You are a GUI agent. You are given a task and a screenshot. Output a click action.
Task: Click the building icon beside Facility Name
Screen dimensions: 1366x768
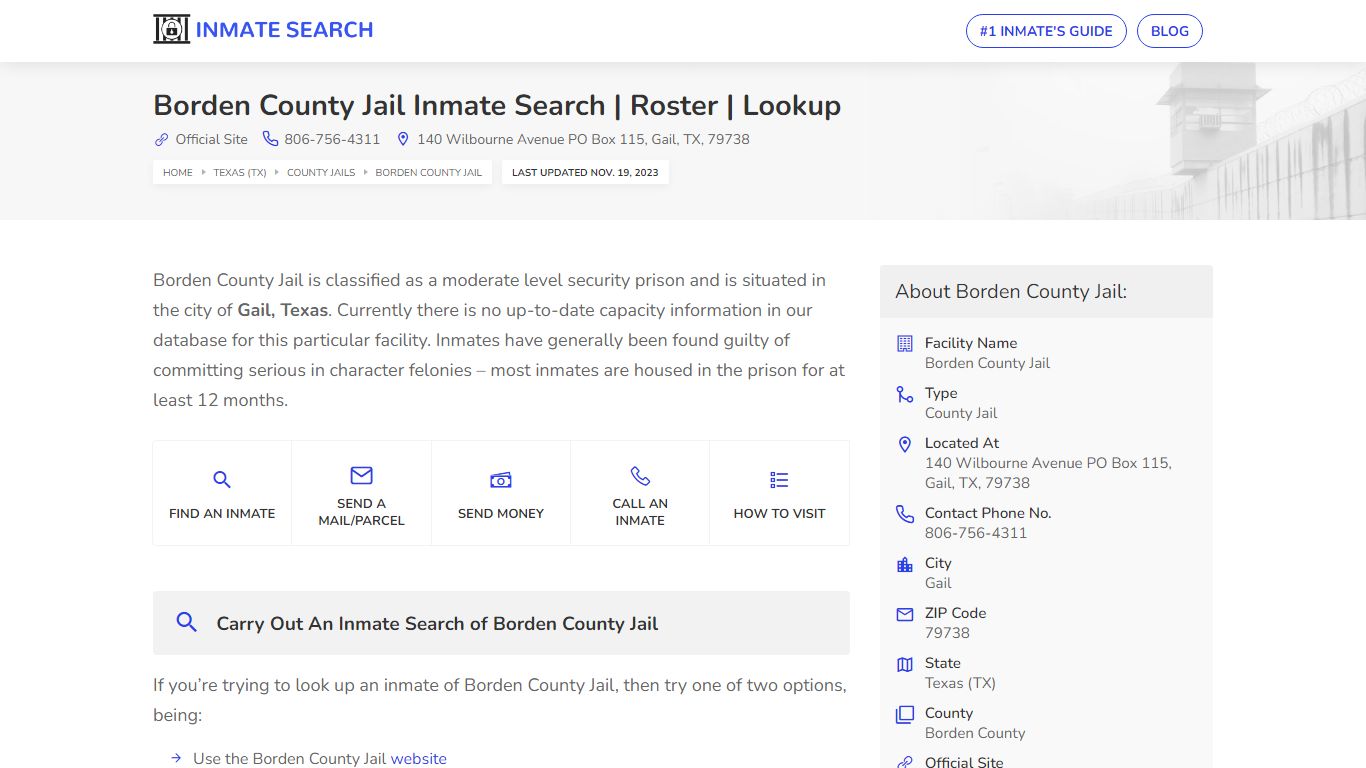(905, 343)
